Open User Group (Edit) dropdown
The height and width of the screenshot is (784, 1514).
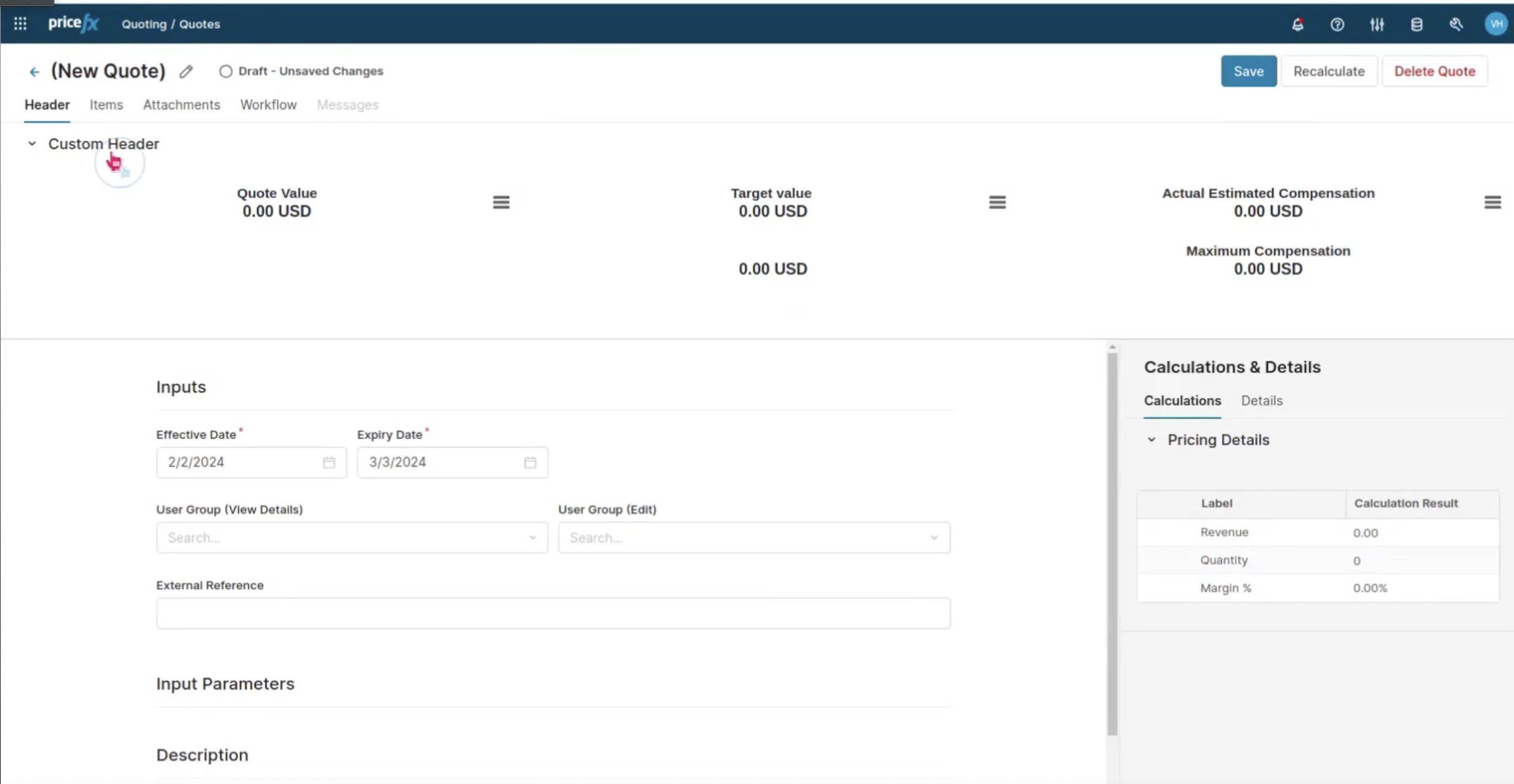pos(753,537)
